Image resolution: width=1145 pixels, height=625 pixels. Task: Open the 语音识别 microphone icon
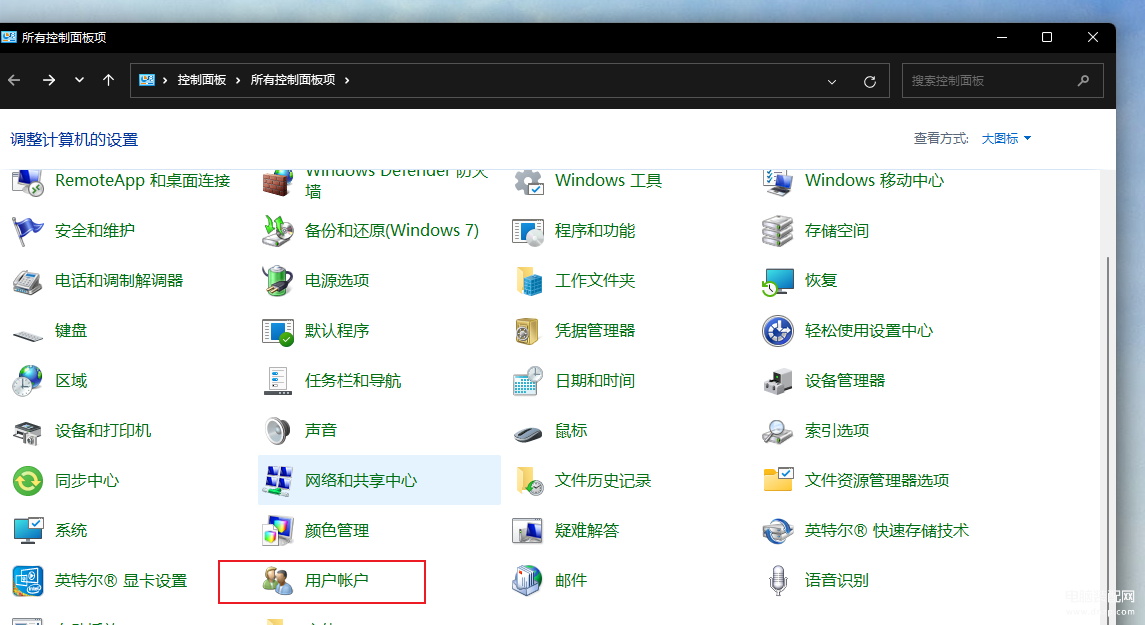777,580
